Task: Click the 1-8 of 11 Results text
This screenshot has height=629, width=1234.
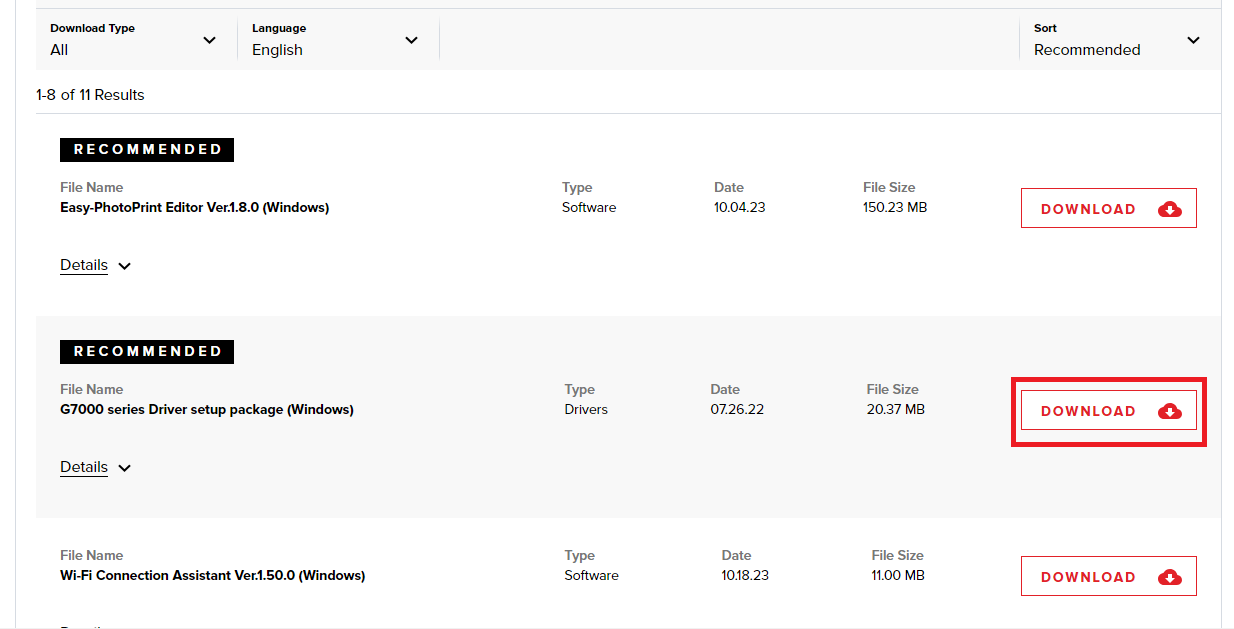Action: 91,95
